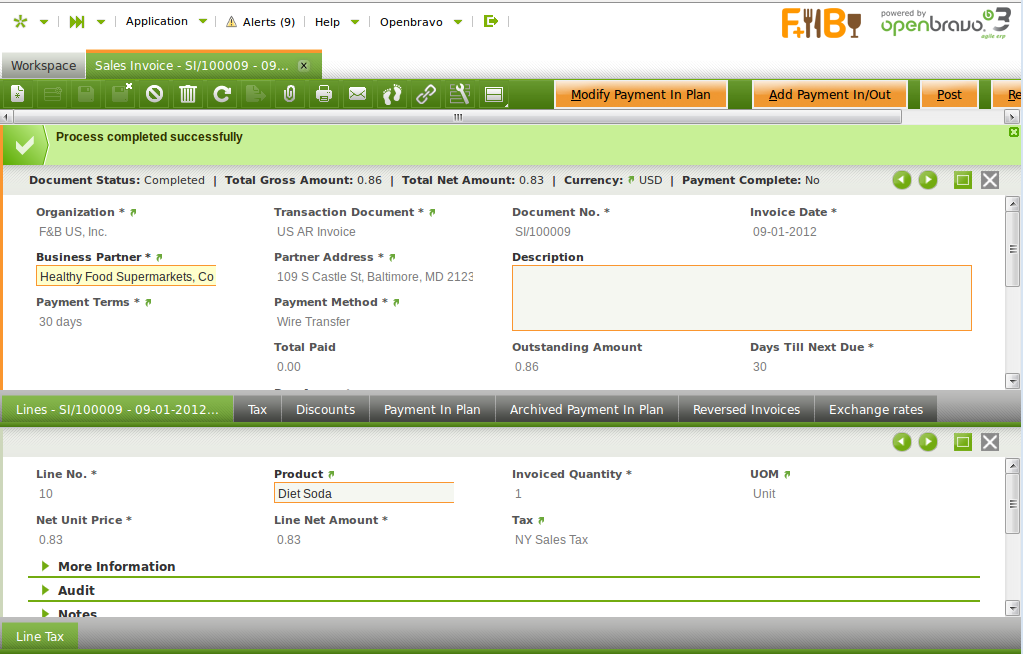Open the Openbravo menu dropdown
The image size is (1024, 654).
click(420, 21)
